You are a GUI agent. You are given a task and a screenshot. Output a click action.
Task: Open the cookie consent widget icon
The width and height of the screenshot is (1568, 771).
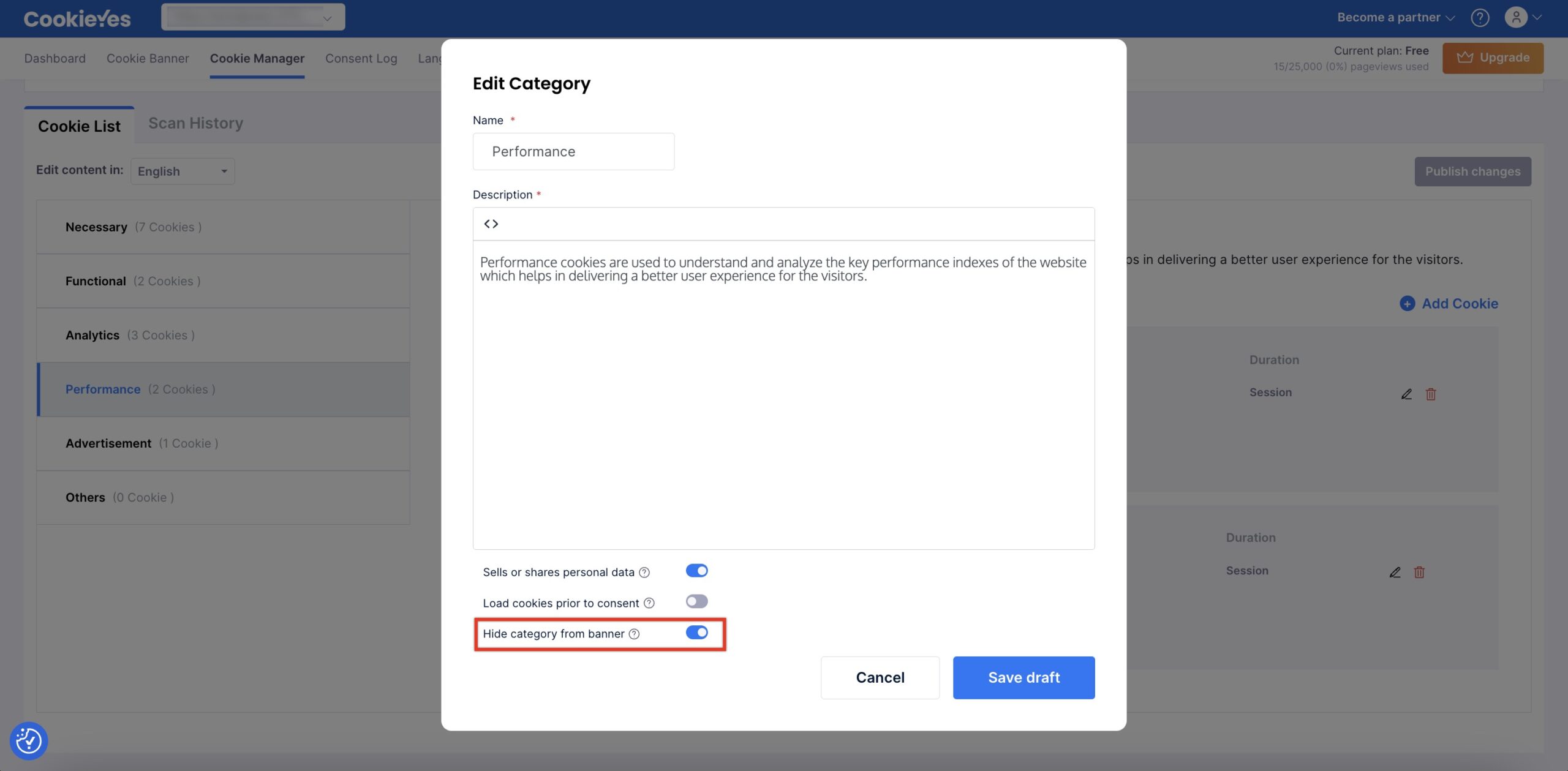pyautogui.click(x=29, y=740)
